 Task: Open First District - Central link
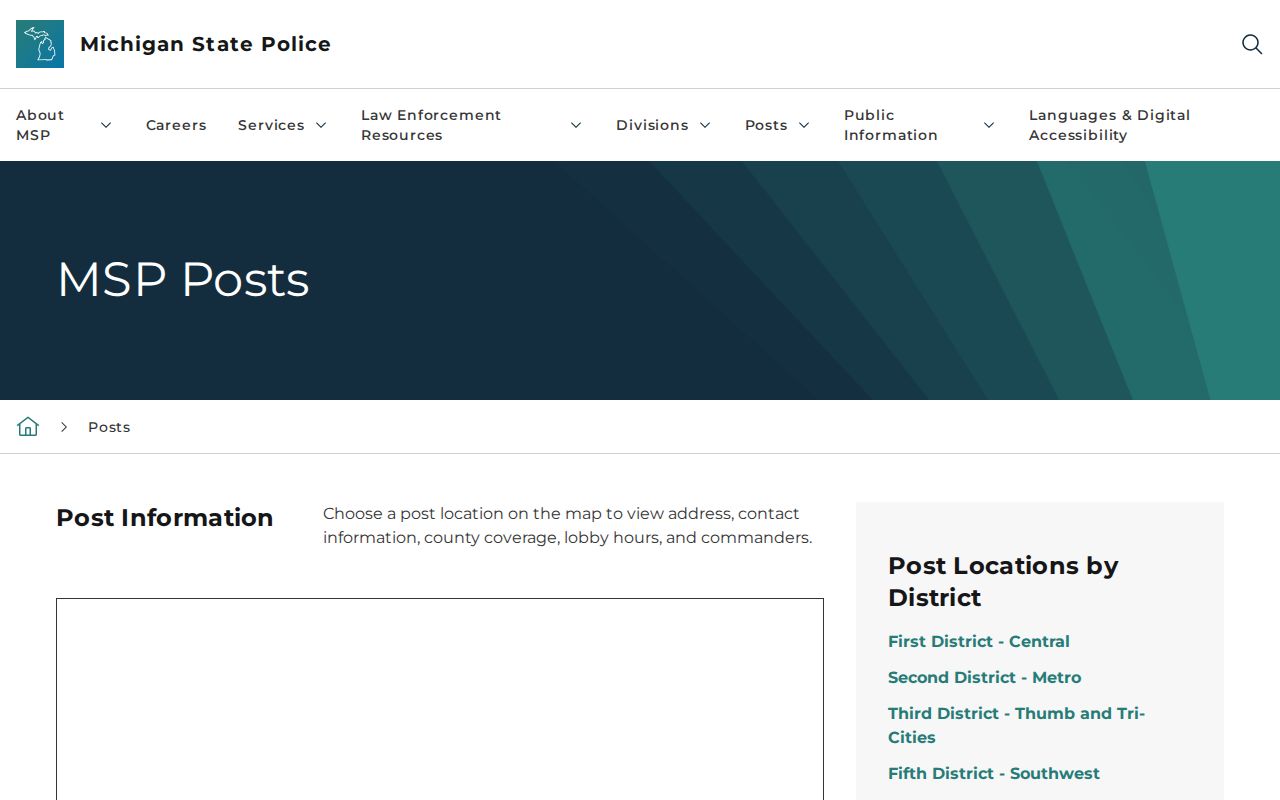pos(979,642)
